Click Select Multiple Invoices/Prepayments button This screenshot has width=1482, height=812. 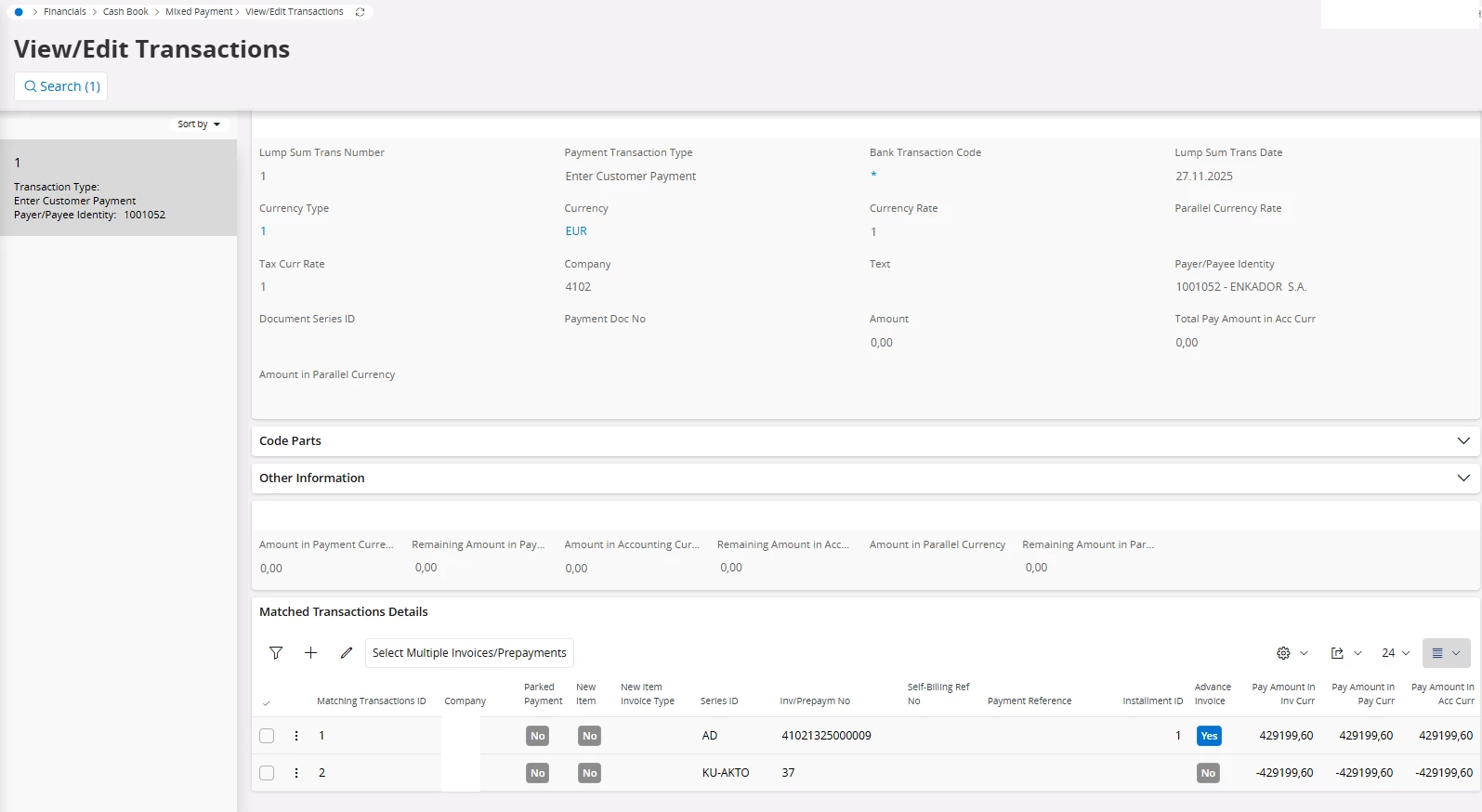pos(469,653)
